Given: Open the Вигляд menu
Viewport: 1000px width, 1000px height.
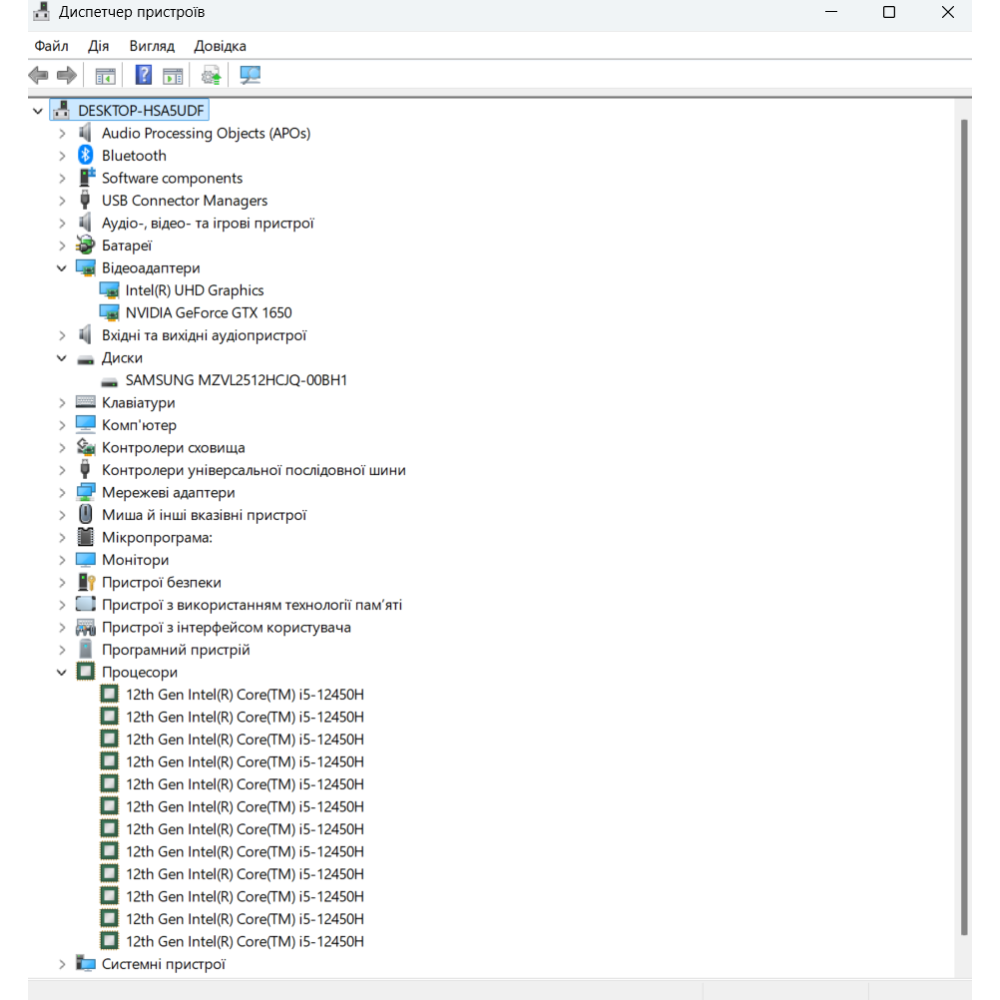Looking at the screenshot, I should pos(152,46).
